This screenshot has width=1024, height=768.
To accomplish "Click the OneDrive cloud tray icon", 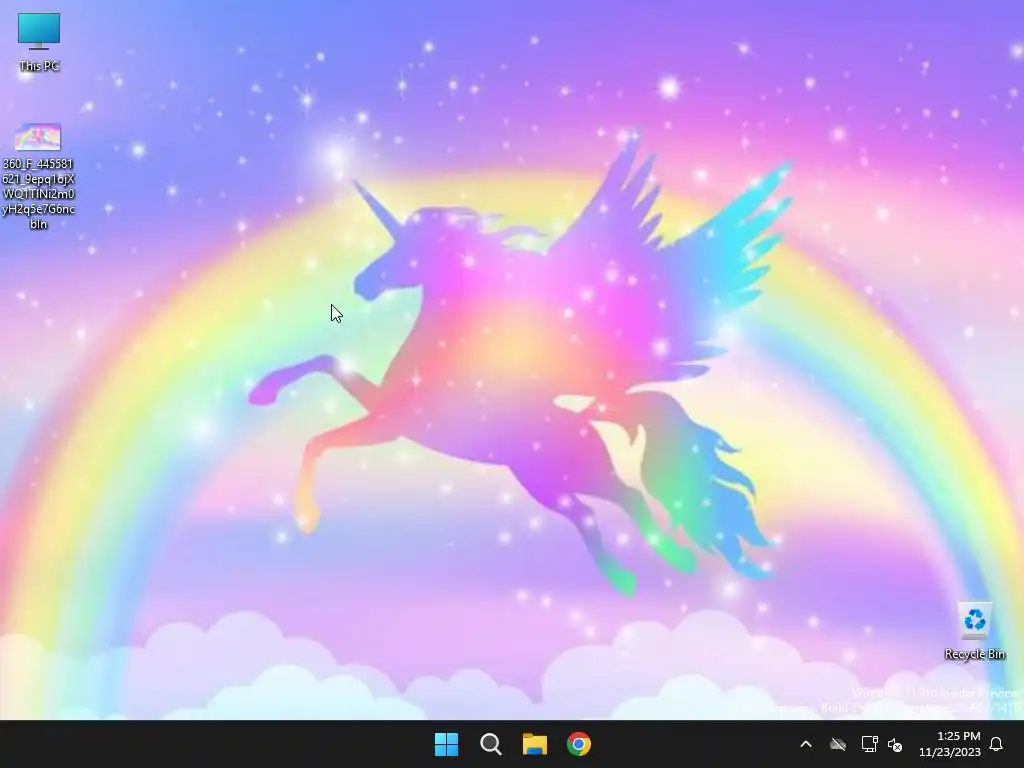I will pyautogui.click(x=838, y=744).
